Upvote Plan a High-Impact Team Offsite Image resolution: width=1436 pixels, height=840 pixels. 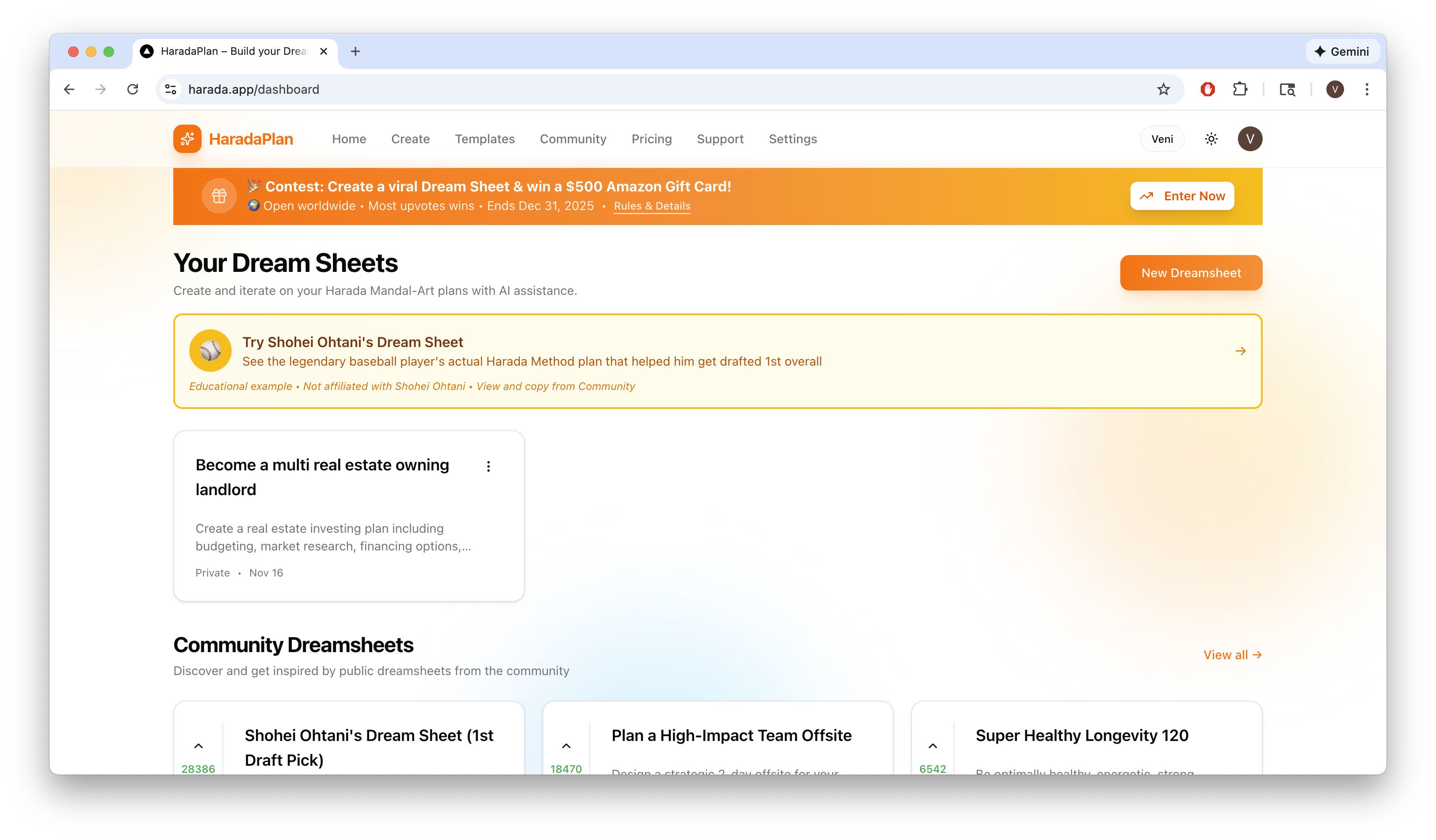coord(566,745)
